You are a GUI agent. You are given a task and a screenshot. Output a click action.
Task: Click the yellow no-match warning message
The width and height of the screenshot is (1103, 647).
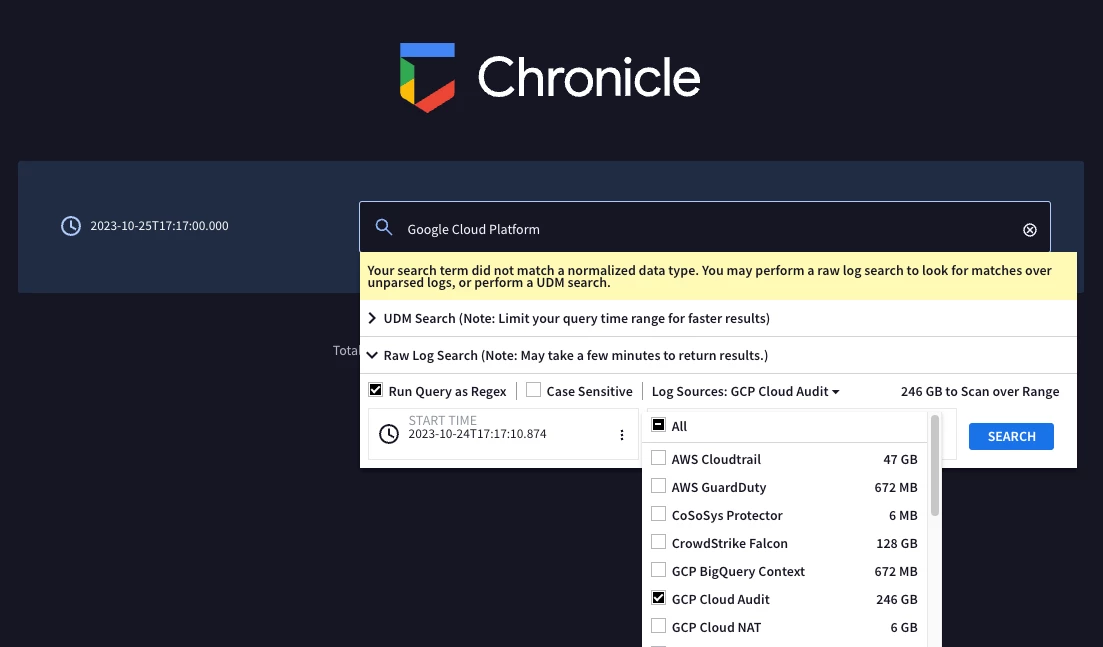718,276
